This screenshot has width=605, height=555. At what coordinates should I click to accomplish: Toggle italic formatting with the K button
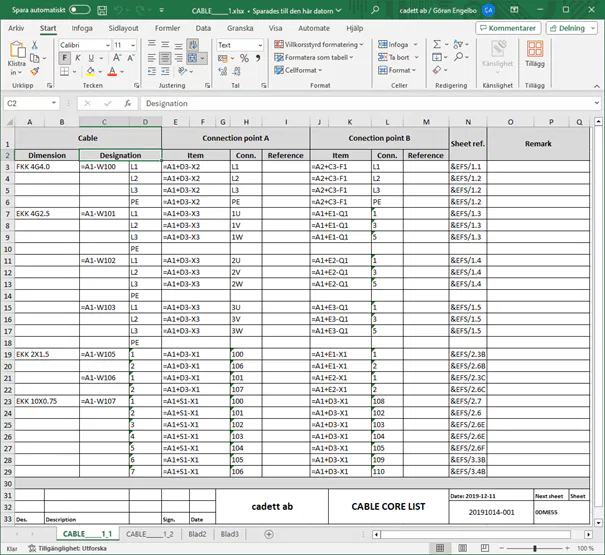[78, 58]
